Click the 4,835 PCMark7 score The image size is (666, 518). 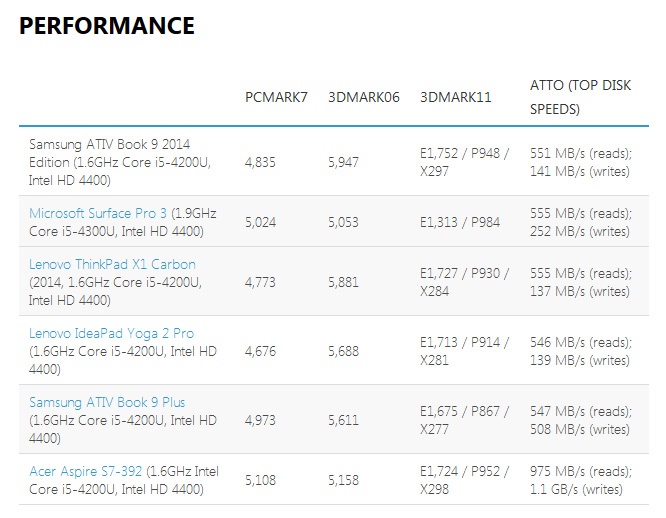tap(260, 162)
